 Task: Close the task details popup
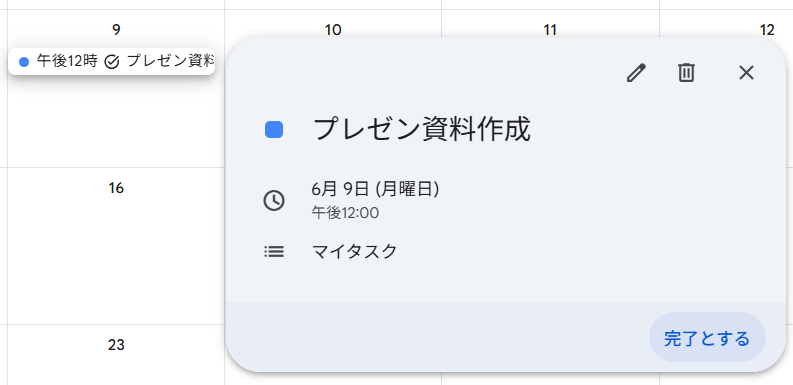coord(746,73)
